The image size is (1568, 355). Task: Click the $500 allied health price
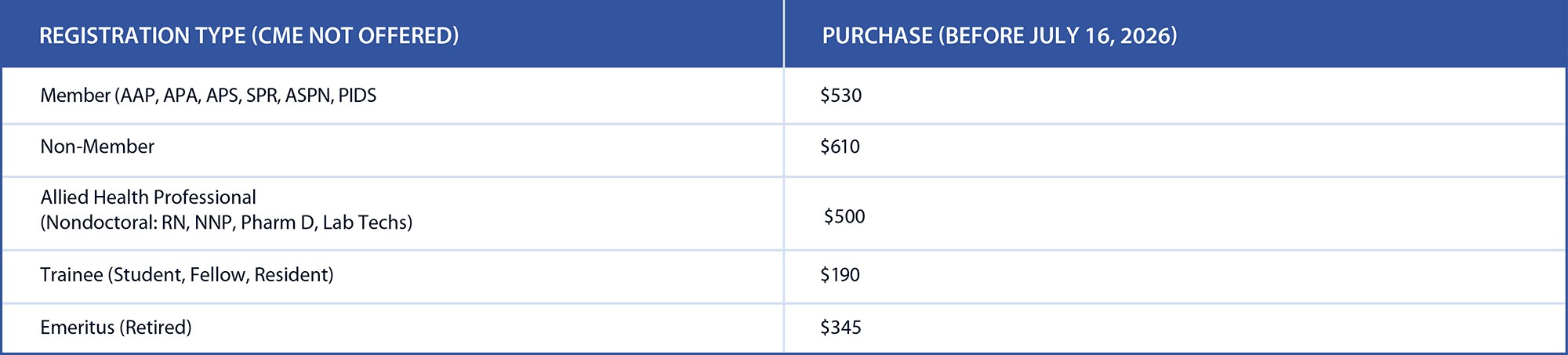(844, 217)
